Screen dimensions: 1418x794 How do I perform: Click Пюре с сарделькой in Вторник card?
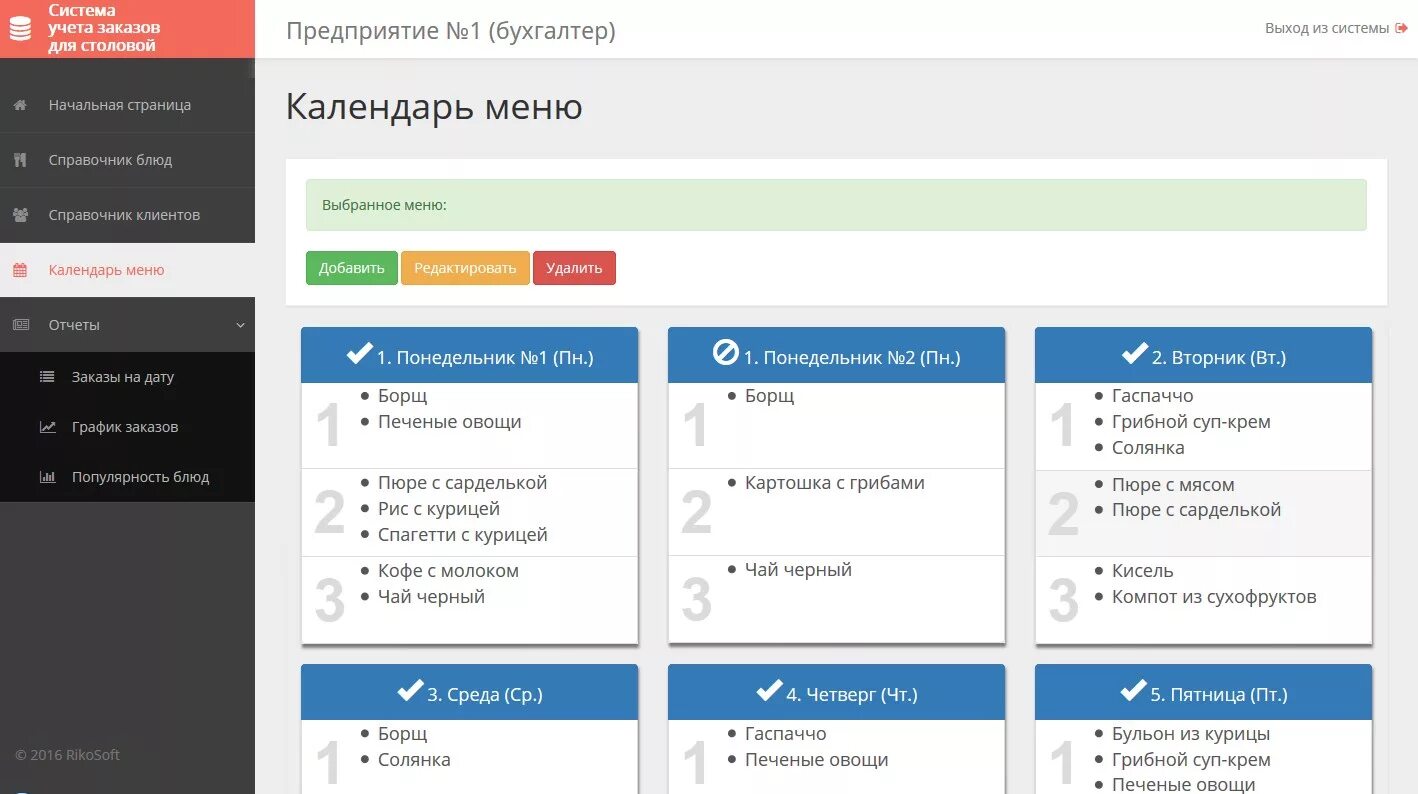tap(1196, 510)
